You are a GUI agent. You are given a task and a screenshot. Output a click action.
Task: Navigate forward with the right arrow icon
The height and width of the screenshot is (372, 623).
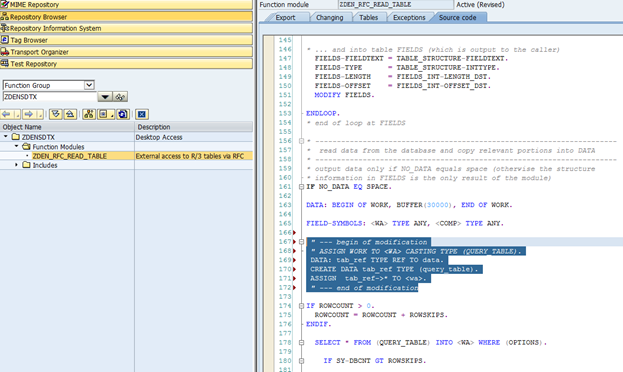(29, 114)
